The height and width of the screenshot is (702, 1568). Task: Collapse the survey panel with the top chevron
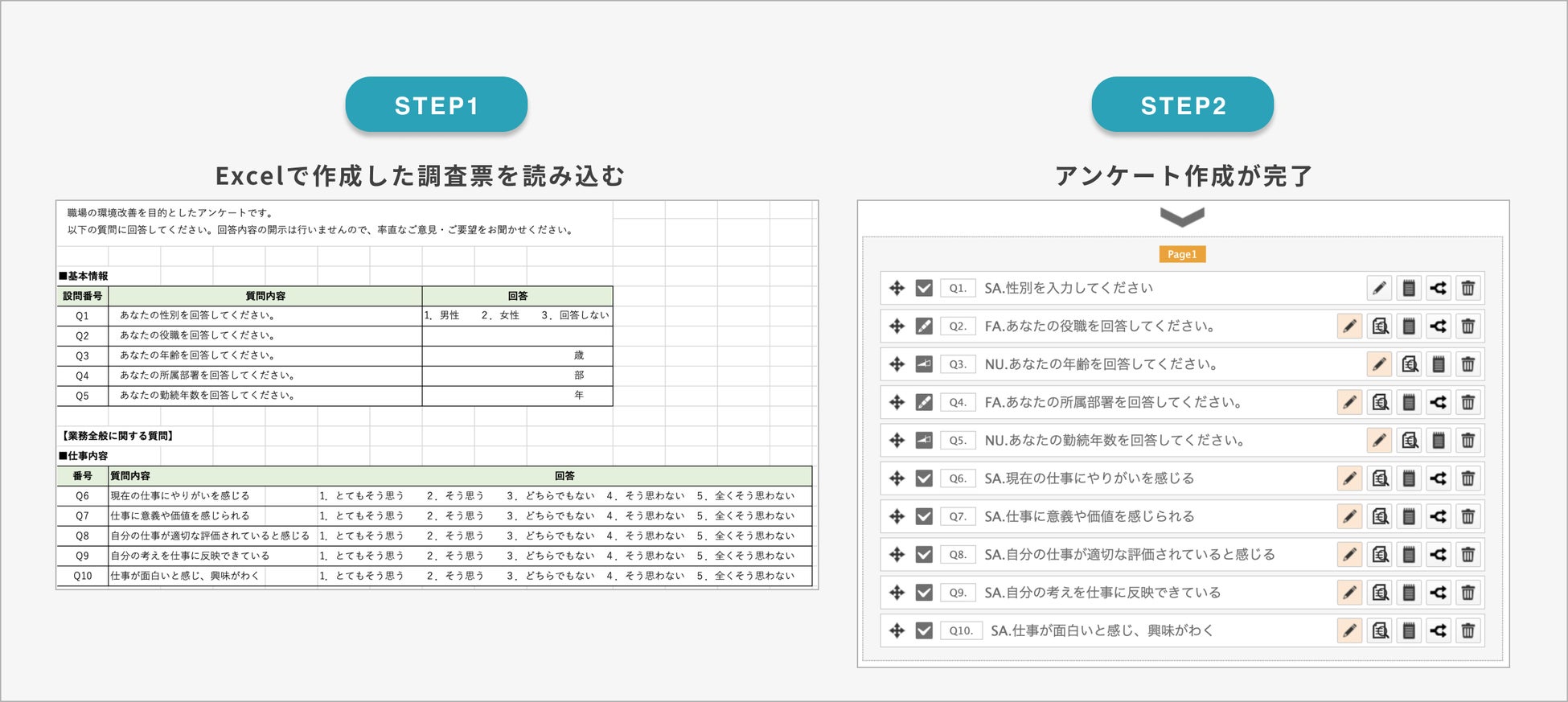(1182, 216)
